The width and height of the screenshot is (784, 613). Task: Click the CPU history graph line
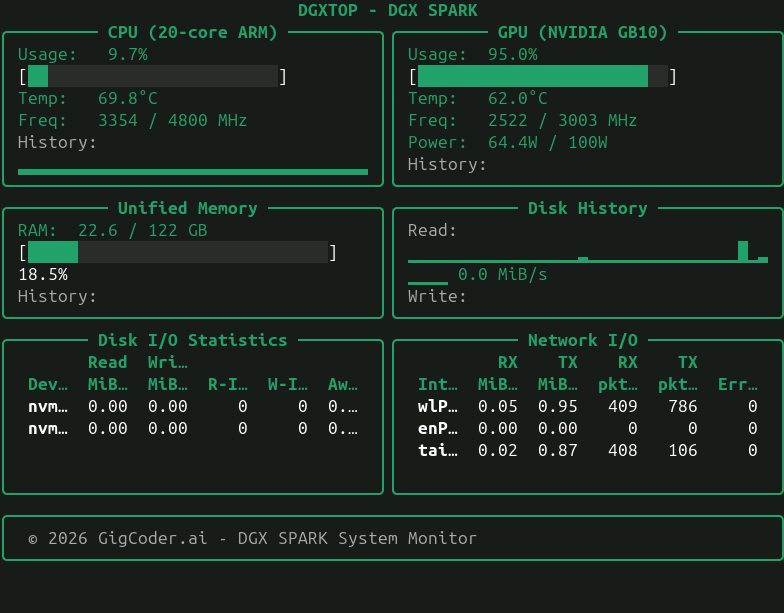[192, 172]
